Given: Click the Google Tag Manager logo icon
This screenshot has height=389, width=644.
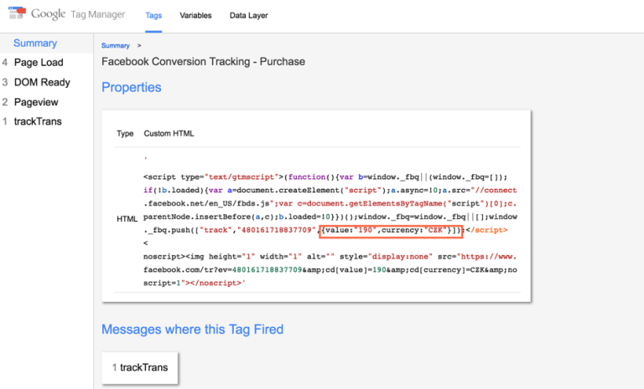Looking at the screenshot, I should (x=17, y=13).
